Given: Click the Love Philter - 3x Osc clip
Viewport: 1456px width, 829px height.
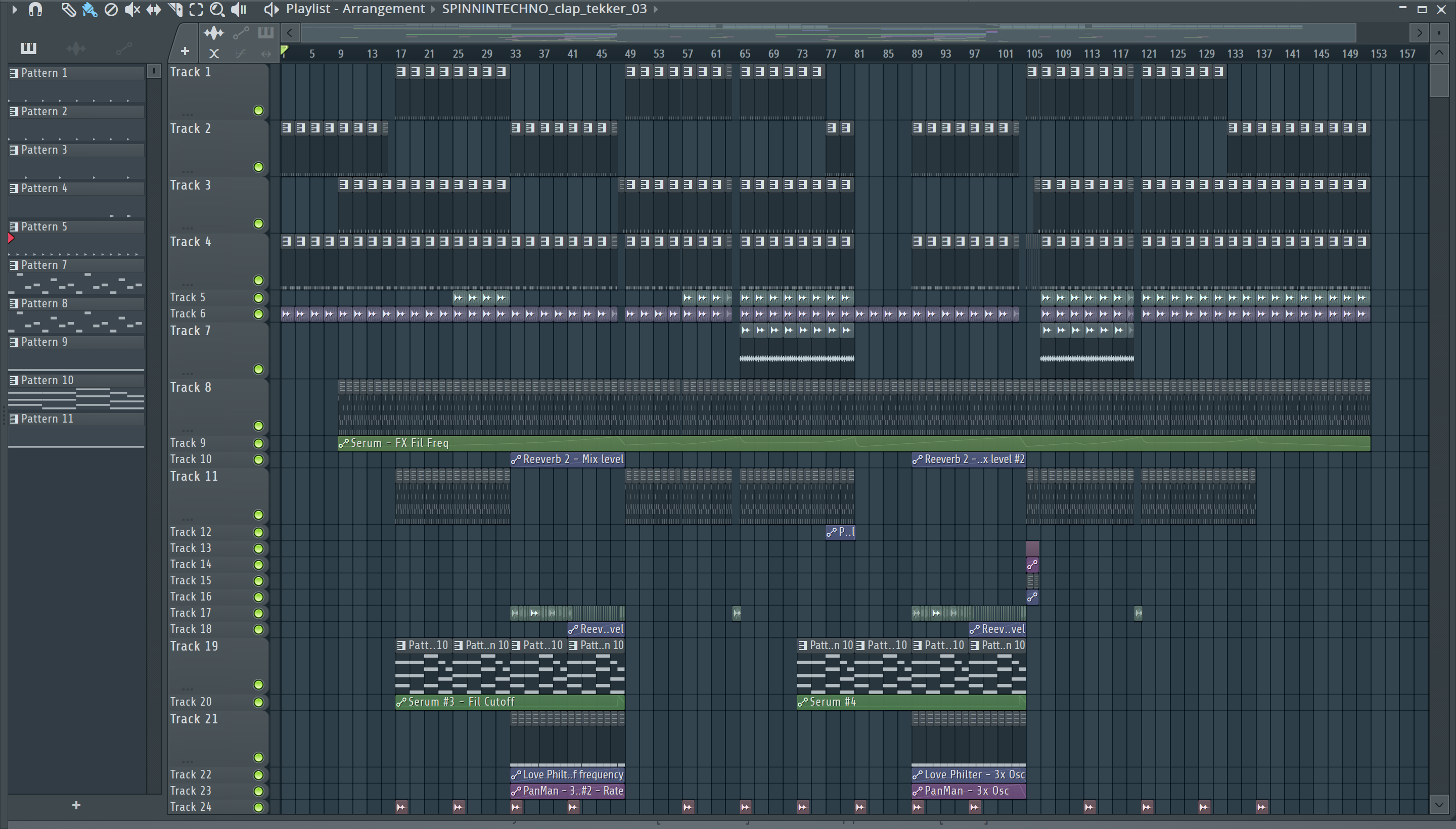Looking at the screenshot, I should (968, 774).
